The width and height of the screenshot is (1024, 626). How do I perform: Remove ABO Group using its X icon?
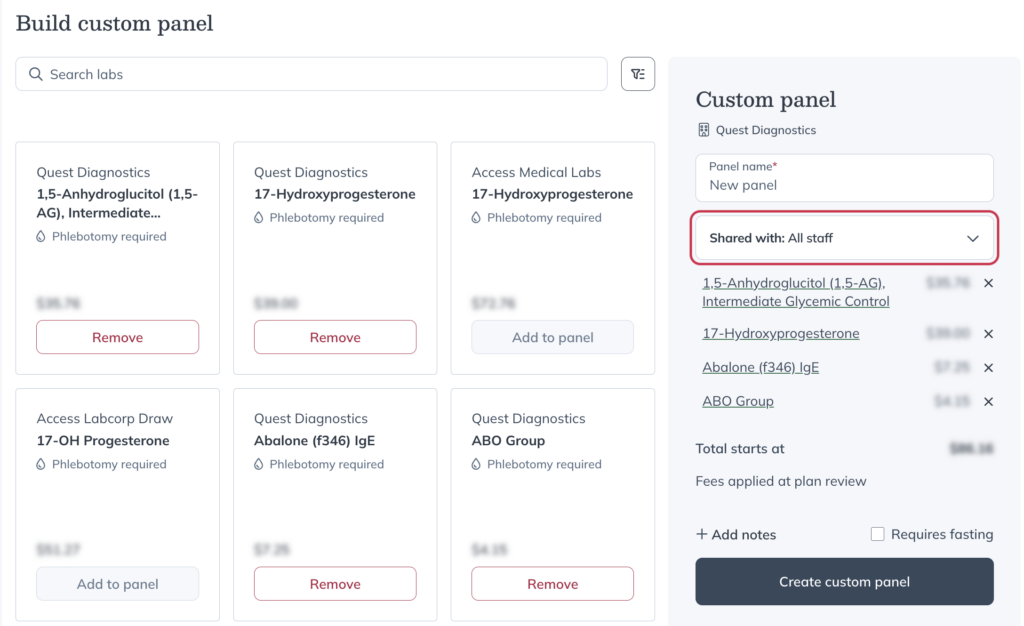pos(988,401)
